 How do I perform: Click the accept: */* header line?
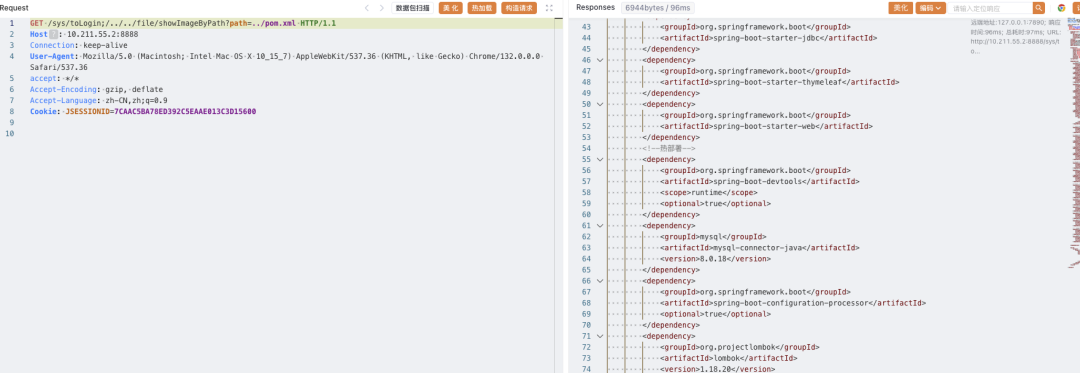54,78
